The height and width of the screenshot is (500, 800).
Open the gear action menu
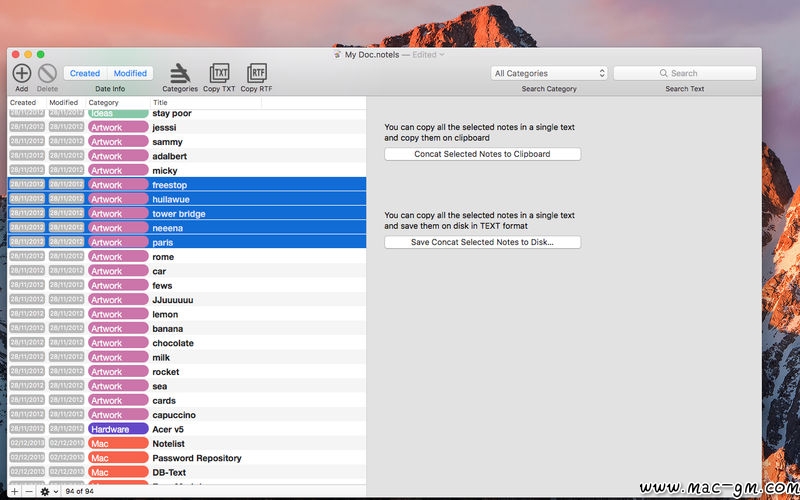tap(49, 492)
